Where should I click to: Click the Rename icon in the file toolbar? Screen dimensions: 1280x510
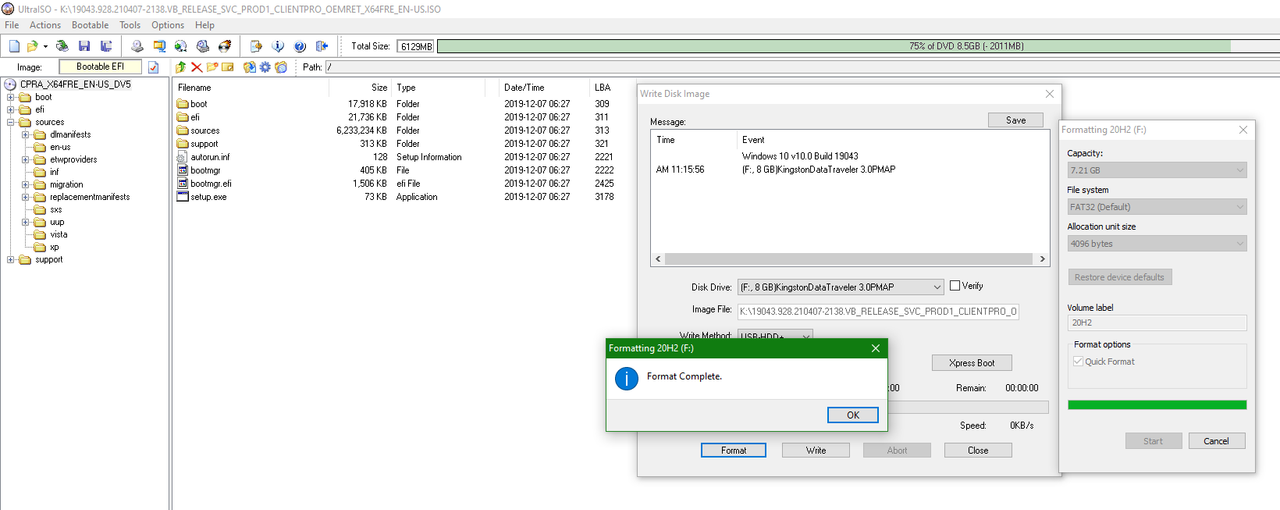(x=227, y=67)
